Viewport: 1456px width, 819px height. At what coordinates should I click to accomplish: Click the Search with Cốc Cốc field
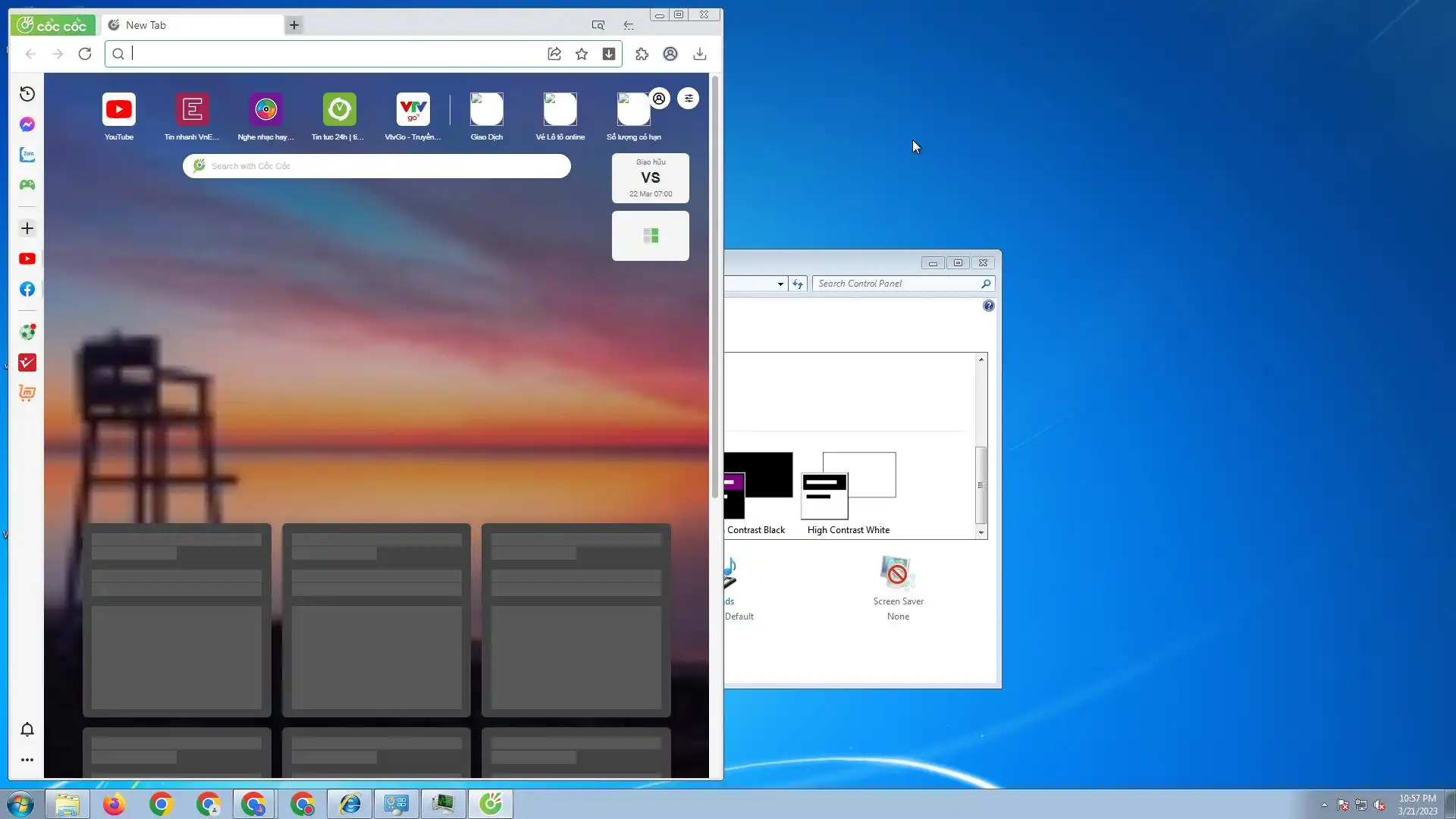pos(377,166)
